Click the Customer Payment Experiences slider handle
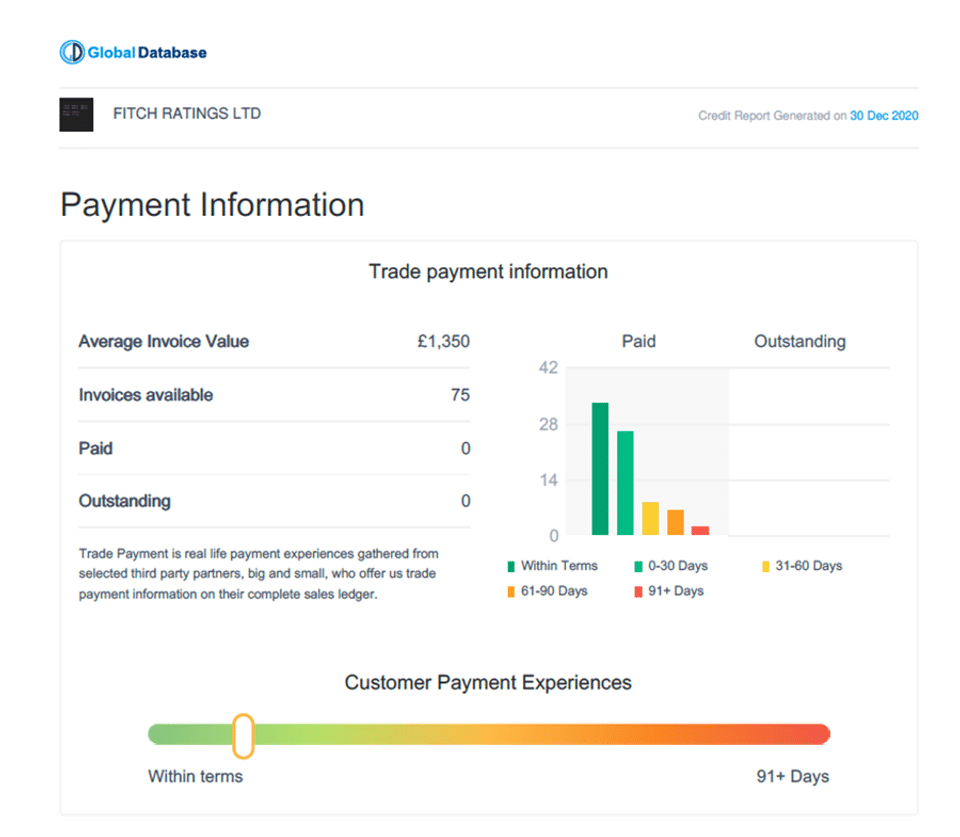Viewport: 960px width, 837px height. coord(243,735)
